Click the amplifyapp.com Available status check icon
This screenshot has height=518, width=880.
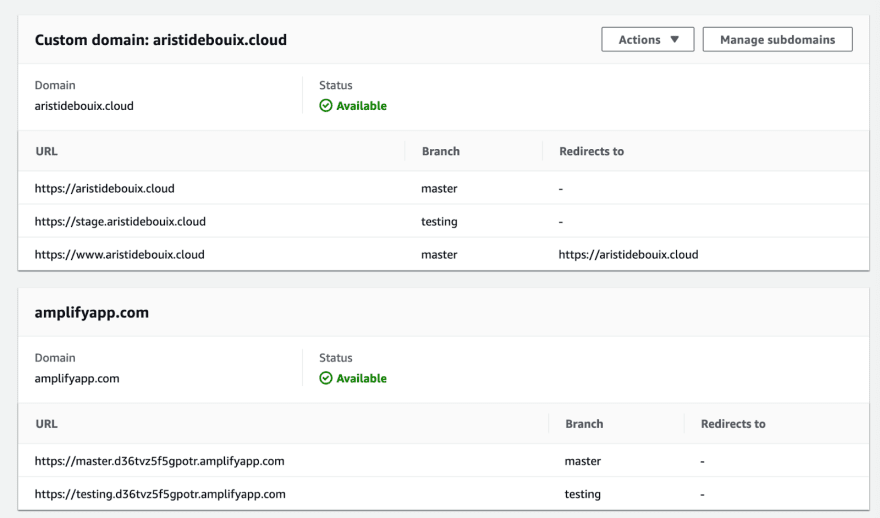point(326,378)
